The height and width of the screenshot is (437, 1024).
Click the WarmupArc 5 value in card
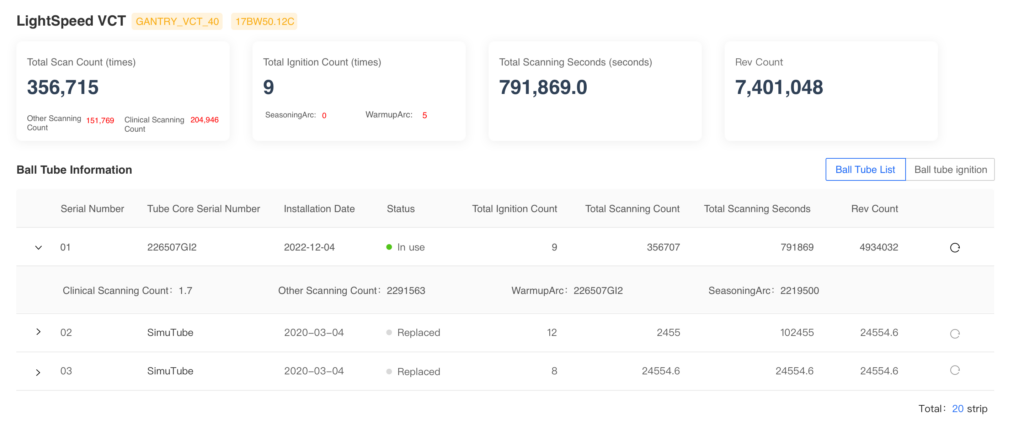point(424,116)
